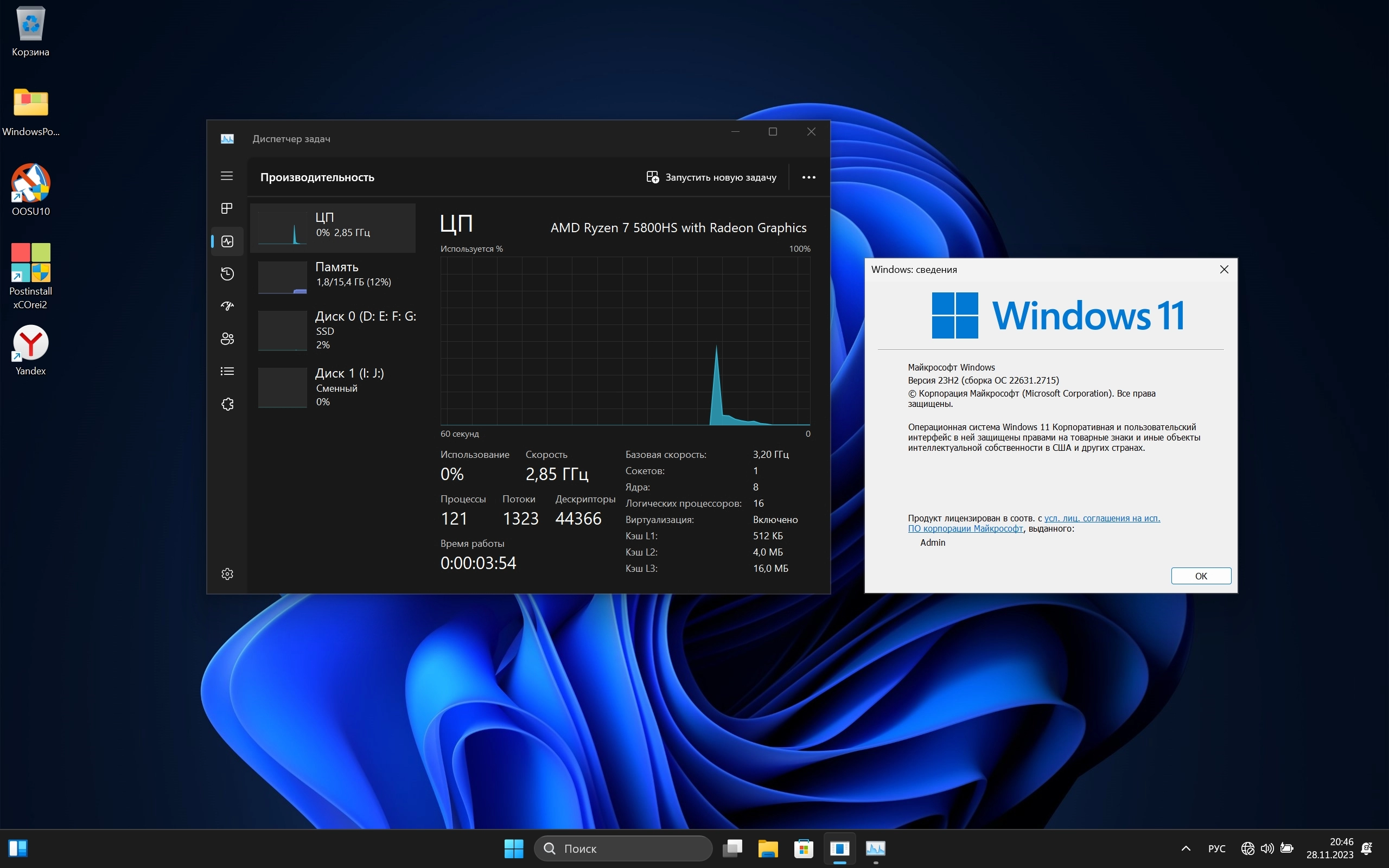Open File Explorer from taskbar

click(x=767, y=848)
